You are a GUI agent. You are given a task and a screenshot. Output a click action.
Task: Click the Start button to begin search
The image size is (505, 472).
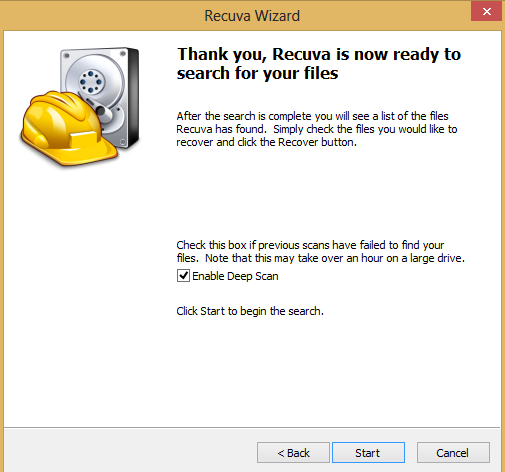point(368,452)
